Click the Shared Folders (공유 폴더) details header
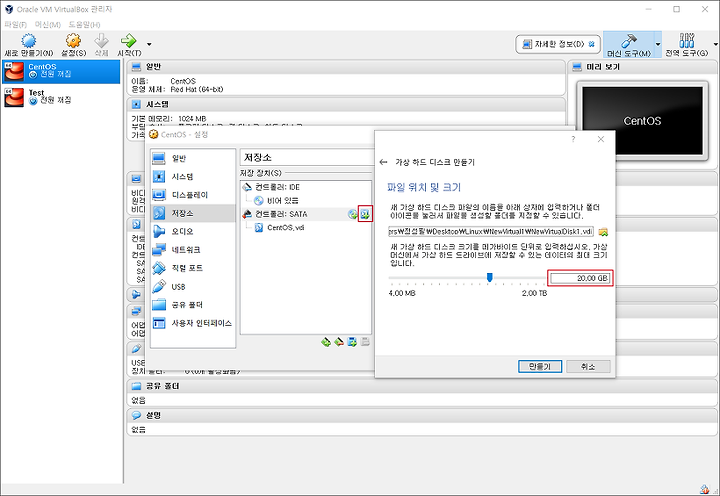 pyautogui.click(x=421, y=386)
